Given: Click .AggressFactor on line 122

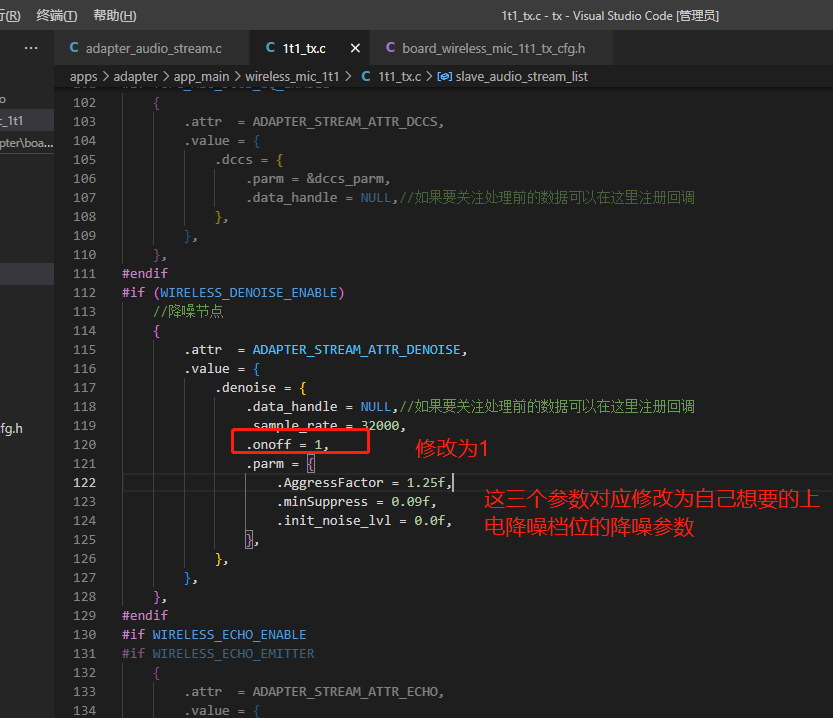Looking at the screenshot, I should 329,483.
